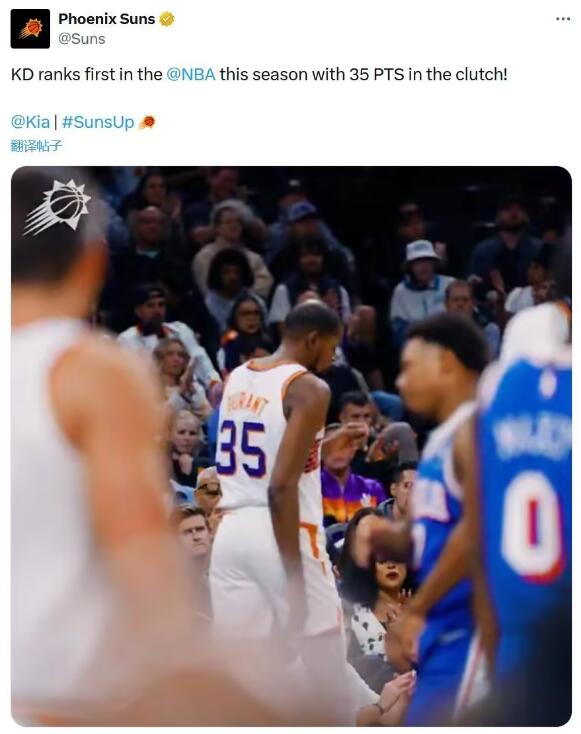Open the Phoenix Suns display name
This screenshot has width=581, height=734.
click(106, 19)
